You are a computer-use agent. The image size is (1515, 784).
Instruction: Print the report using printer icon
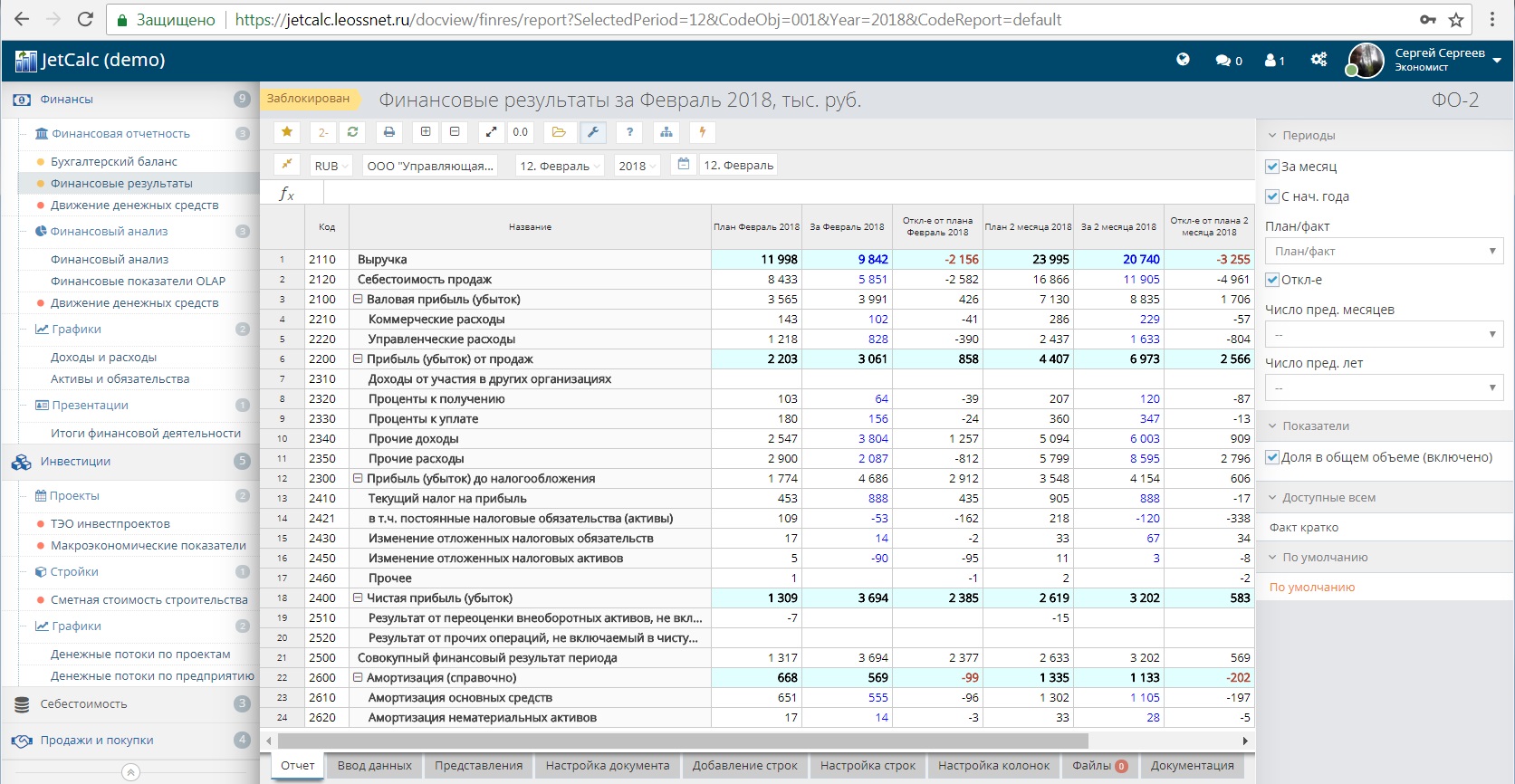click(x=389, y=132)
